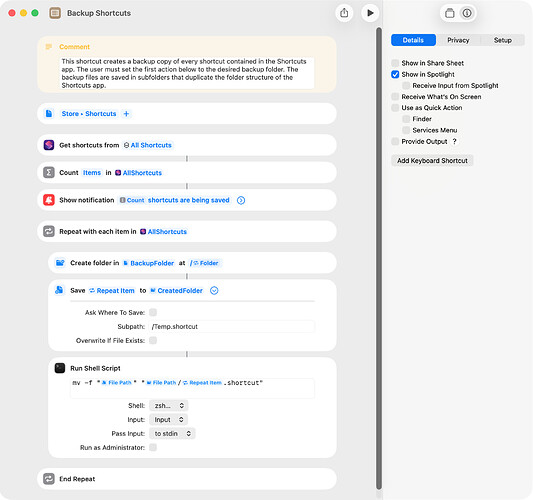Check Overwrite If File Exists
Screen dimensions: 533x500
153,340
